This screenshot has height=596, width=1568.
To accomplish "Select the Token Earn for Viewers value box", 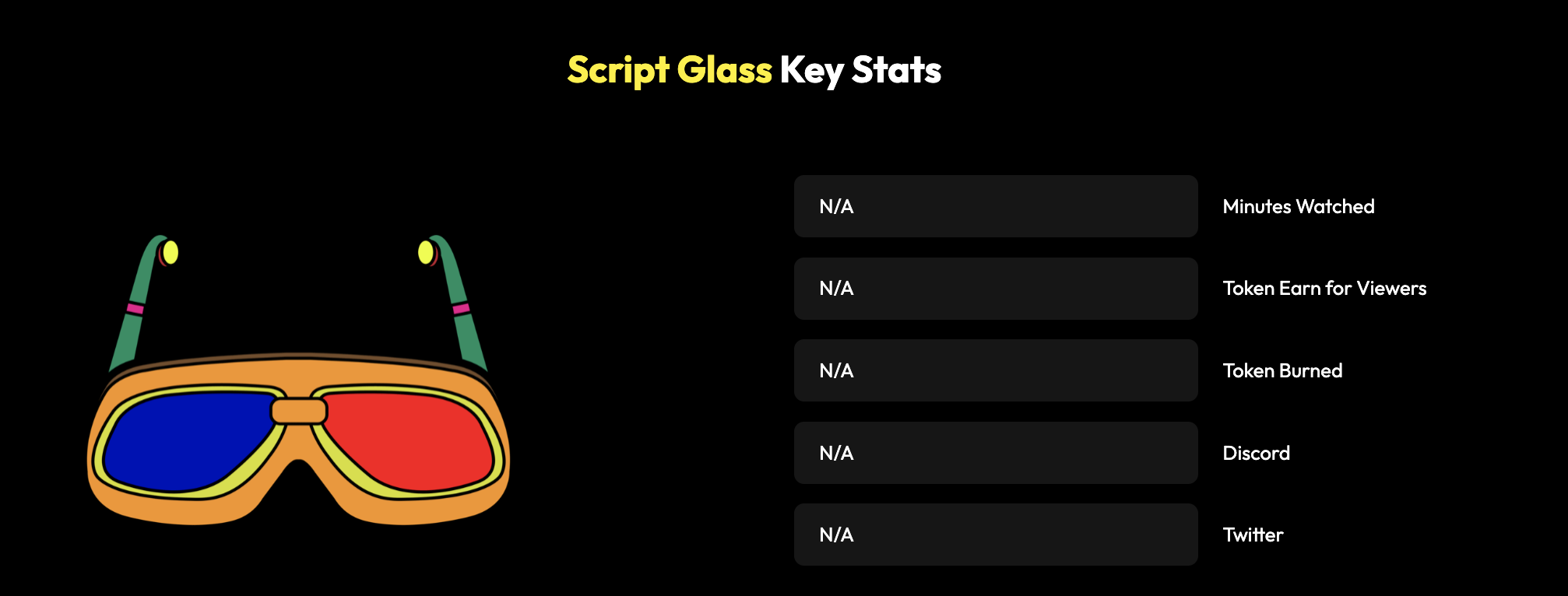I will 995,289.
